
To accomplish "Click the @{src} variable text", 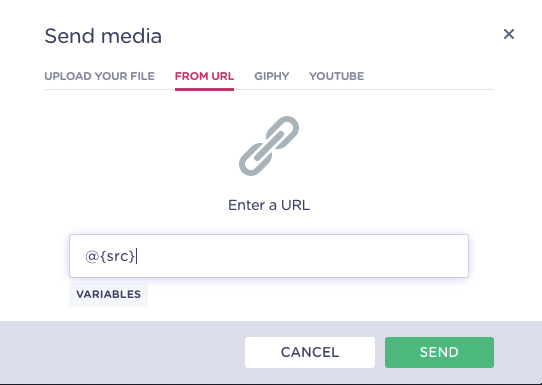I will [110, 256].
